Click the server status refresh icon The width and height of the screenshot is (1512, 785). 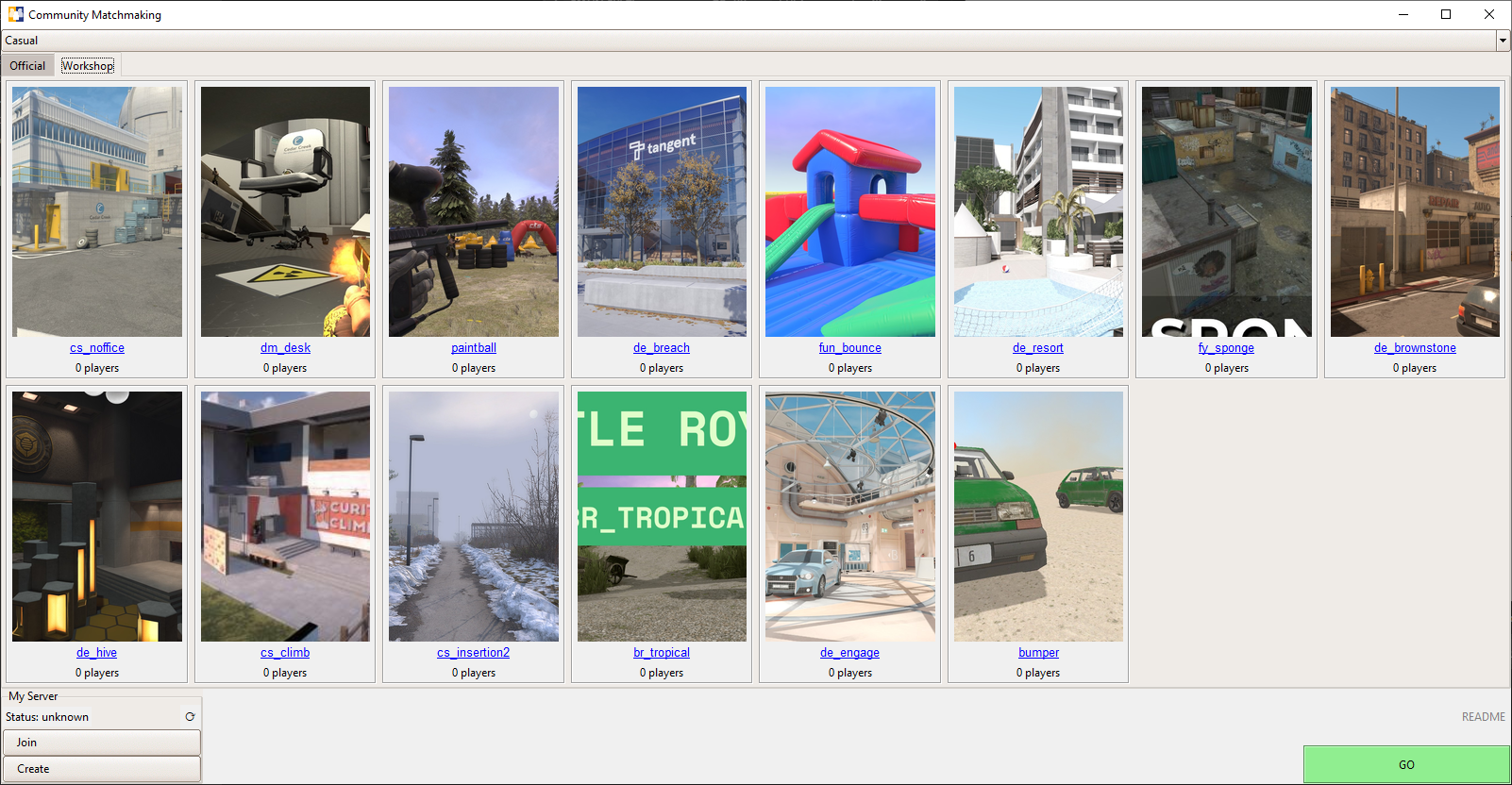click(x=190, y=717)
